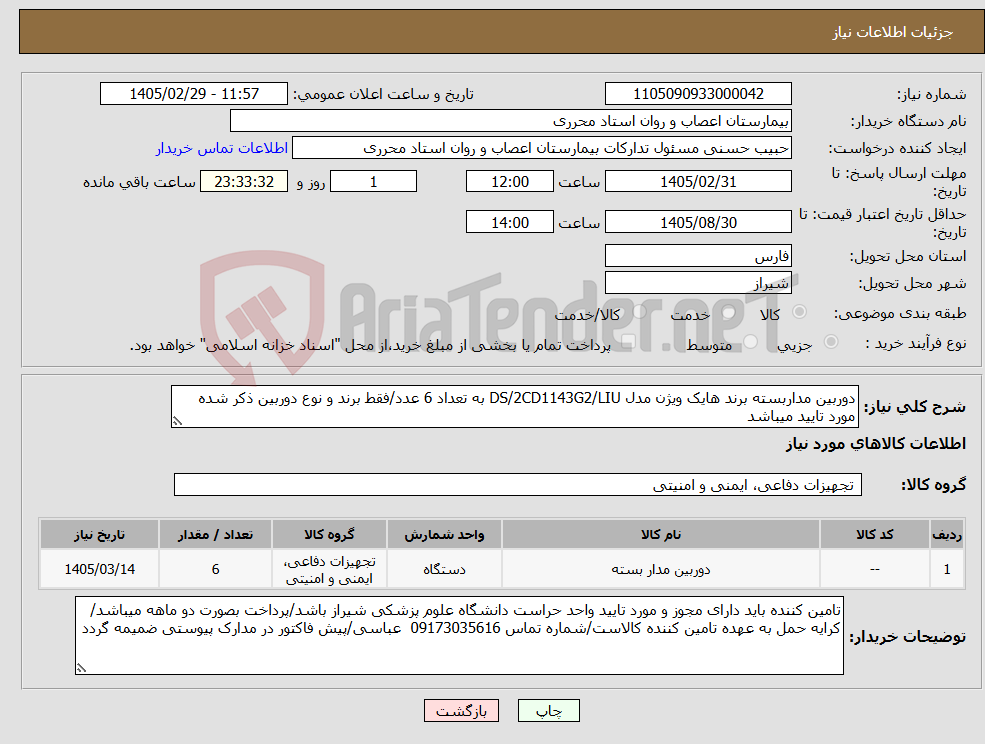The width and height of the screenshot is (985, 744).
Task: Click the row number cell 1
Action: [x=947, y=569]
